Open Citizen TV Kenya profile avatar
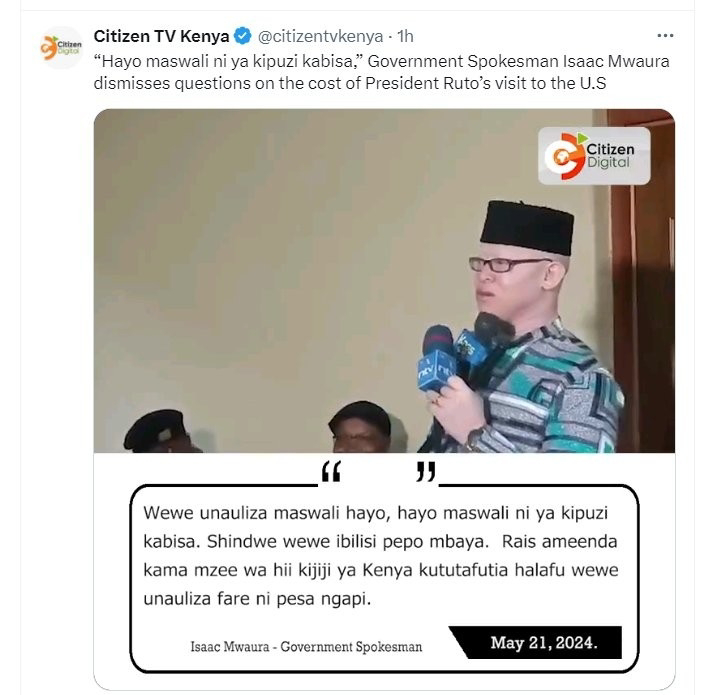715x695 pixels. (x=61, y=47)
